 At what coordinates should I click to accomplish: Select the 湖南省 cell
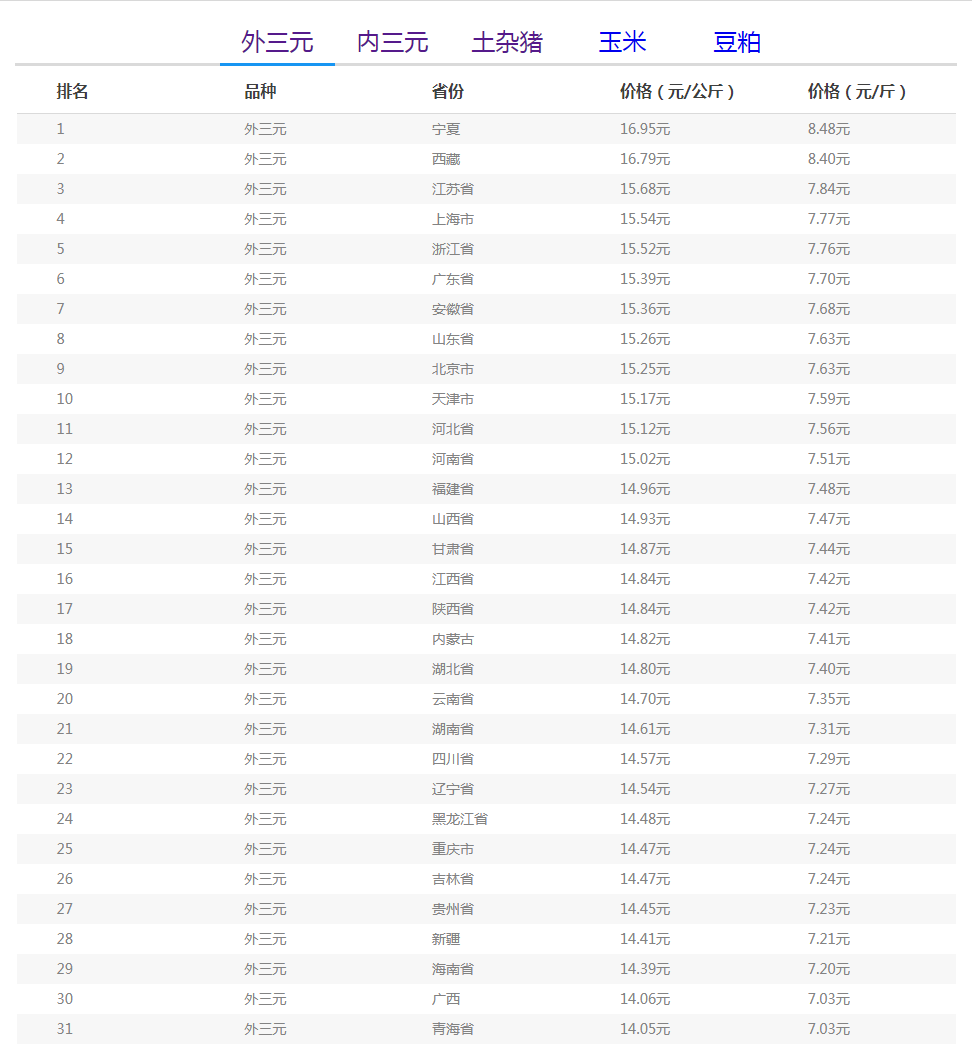coord(453,729)
